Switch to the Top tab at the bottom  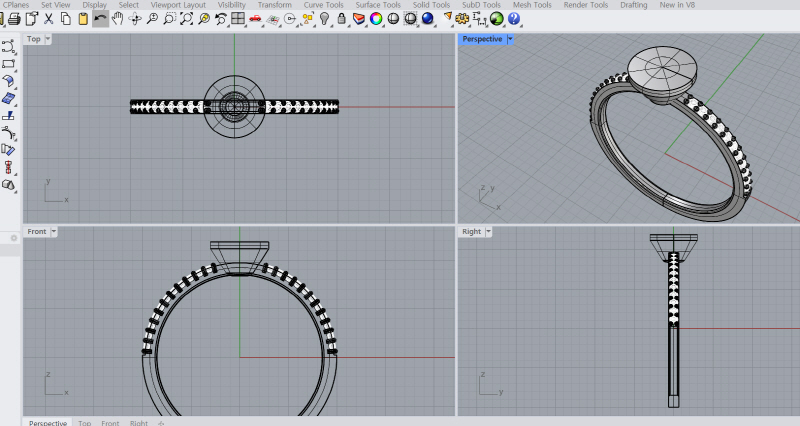[x=85, y=423]
